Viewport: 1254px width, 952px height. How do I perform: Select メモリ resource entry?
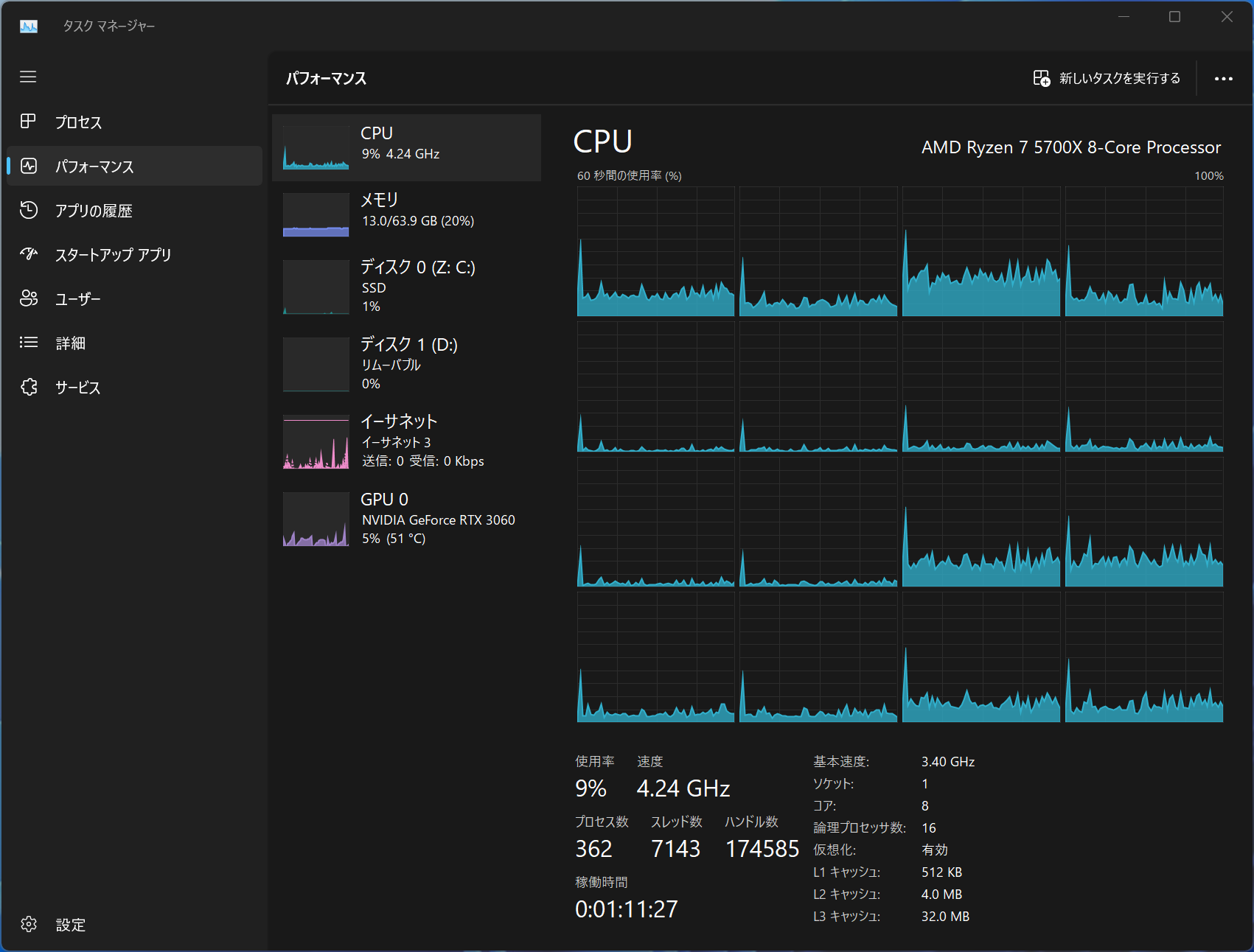point(406,214)
